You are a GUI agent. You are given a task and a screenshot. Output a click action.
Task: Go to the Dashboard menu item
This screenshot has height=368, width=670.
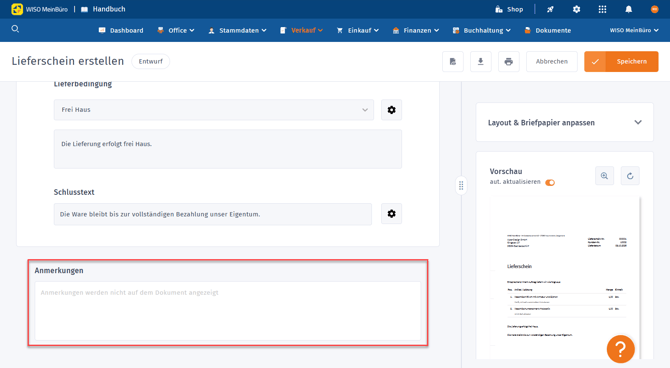(121, 30)
